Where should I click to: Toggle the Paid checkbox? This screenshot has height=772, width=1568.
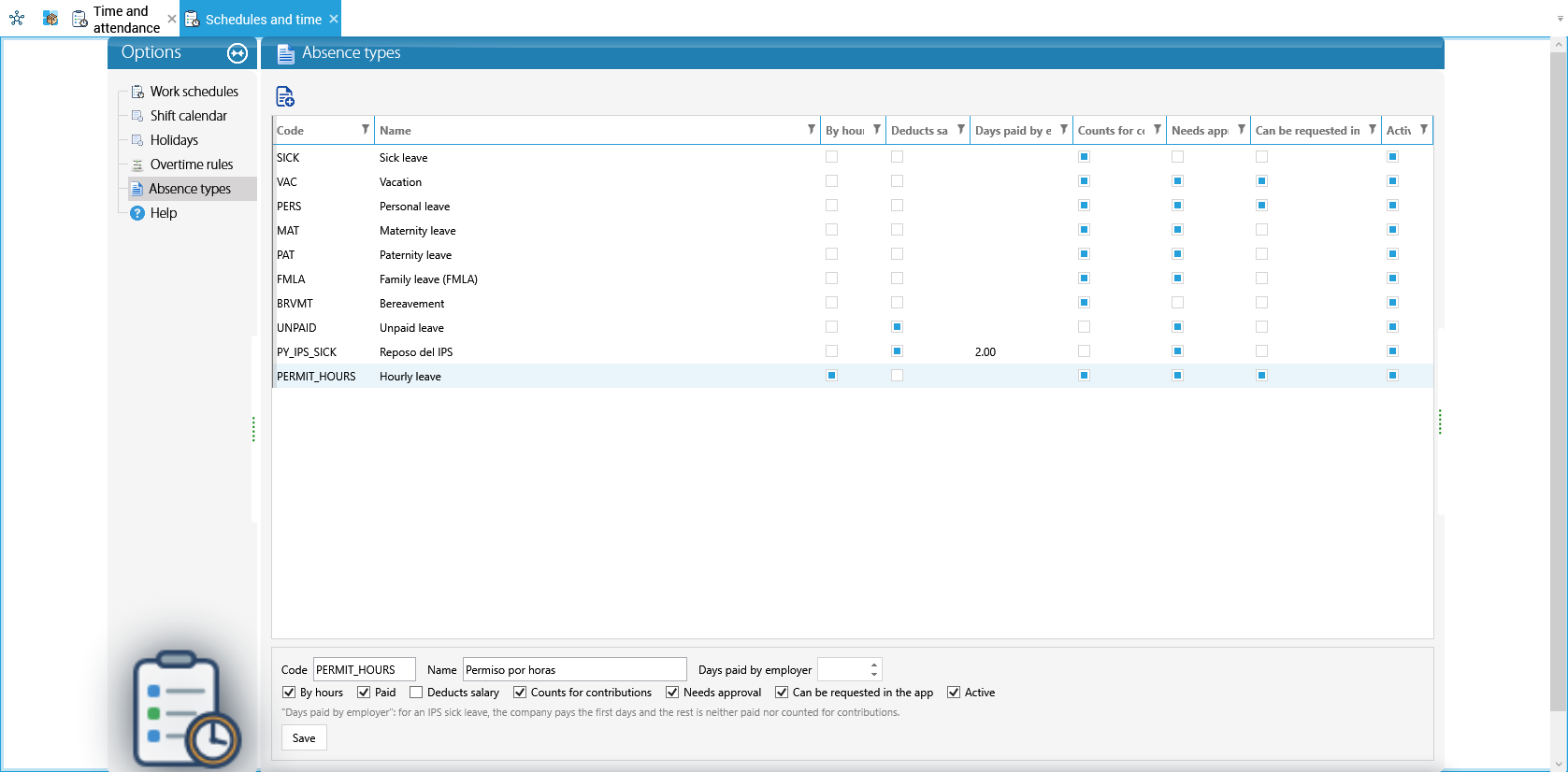tap(364, 693)
